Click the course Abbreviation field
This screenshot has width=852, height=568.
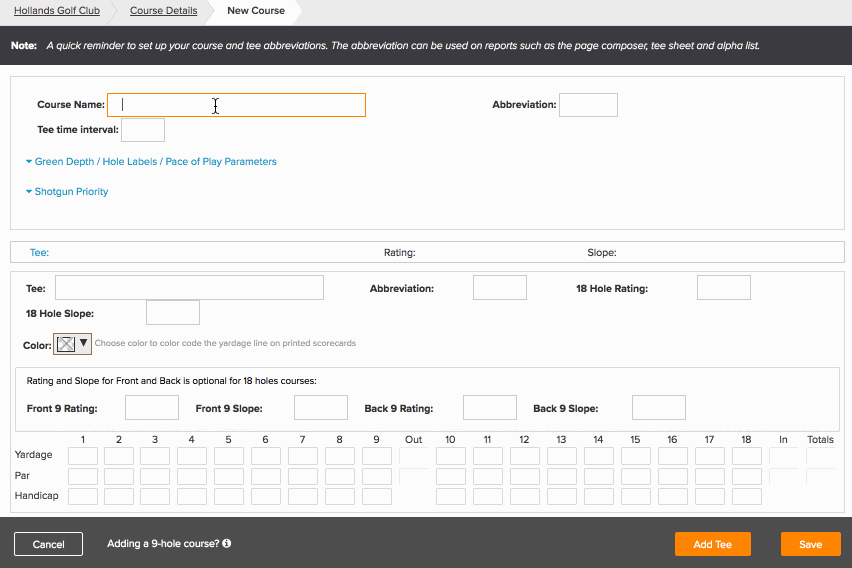click(x=588, y=105)
